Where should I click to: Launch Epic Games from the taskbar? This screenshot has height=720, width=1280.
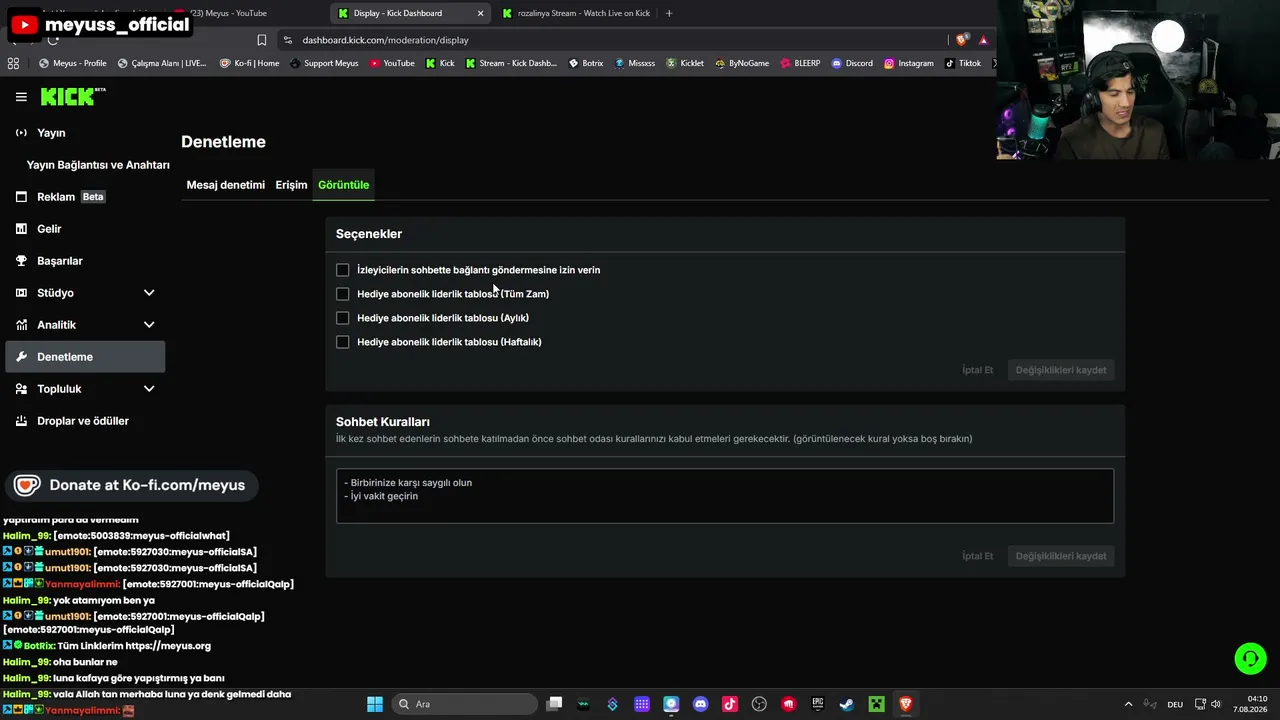click(x=818, y=704)
